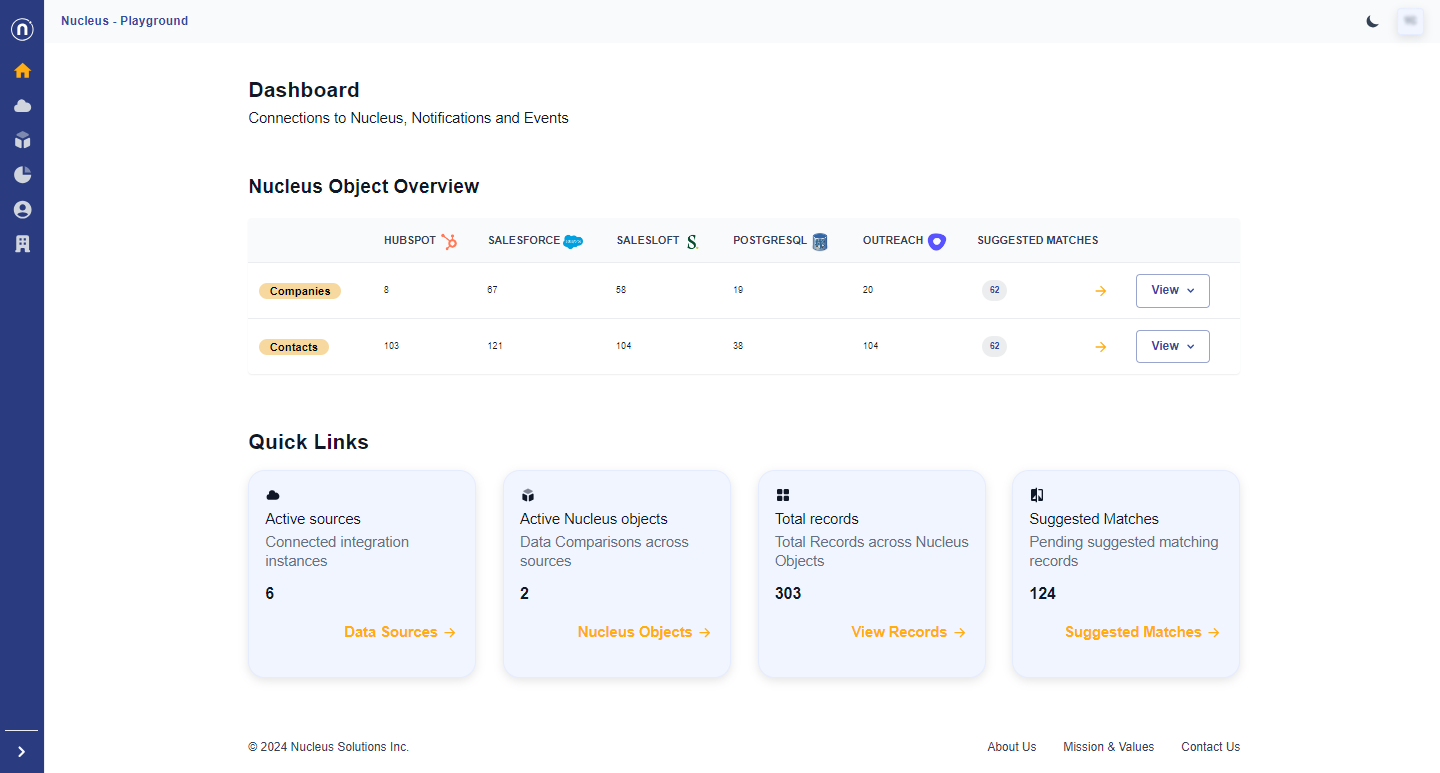1440x773 pixels.
Task: Click Companies Salesforce count 67
Action: (x=492, y=290)
